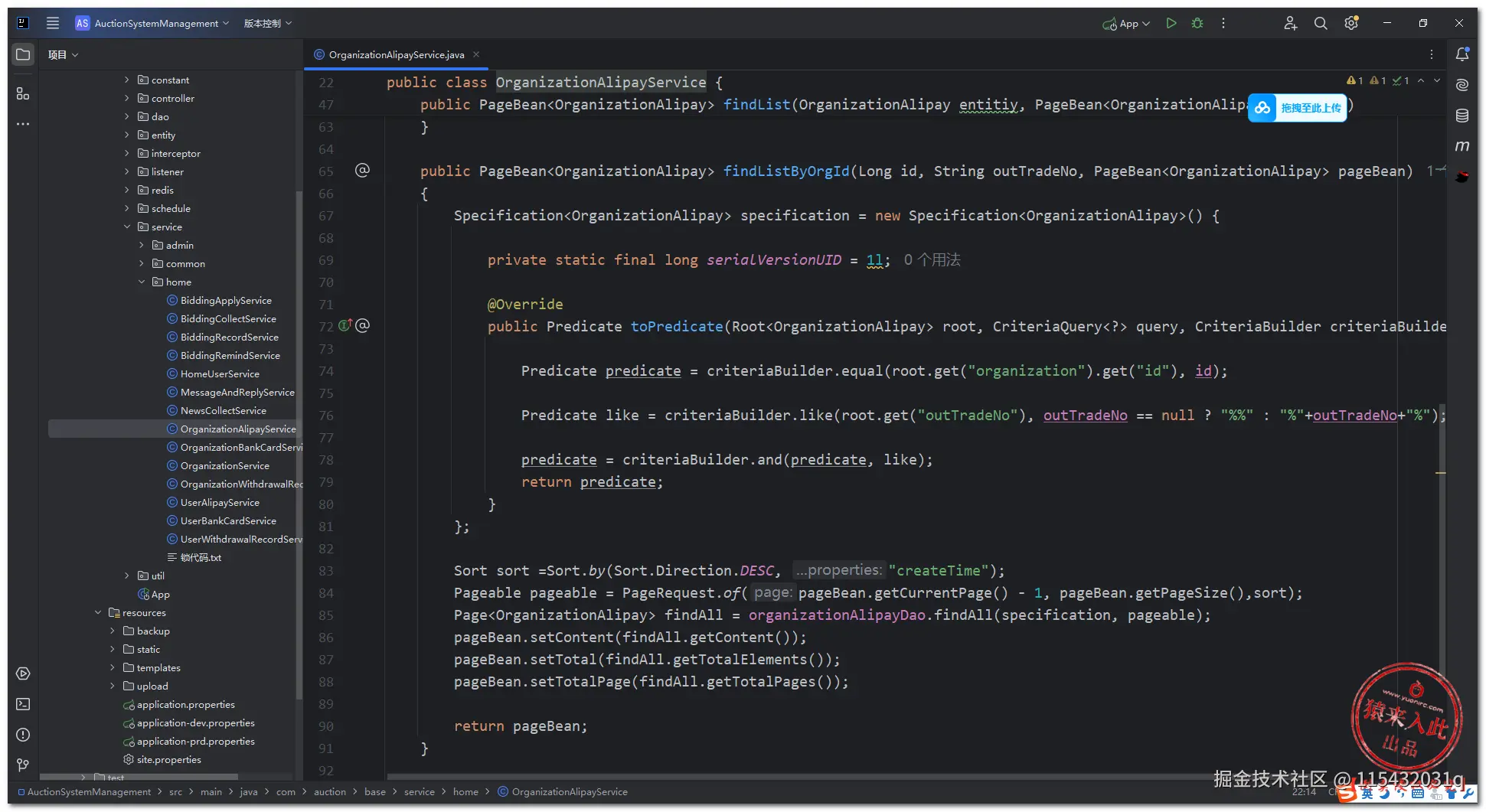Open more run actions menu
The image size is (1486, 812).
click(1223, 23)
